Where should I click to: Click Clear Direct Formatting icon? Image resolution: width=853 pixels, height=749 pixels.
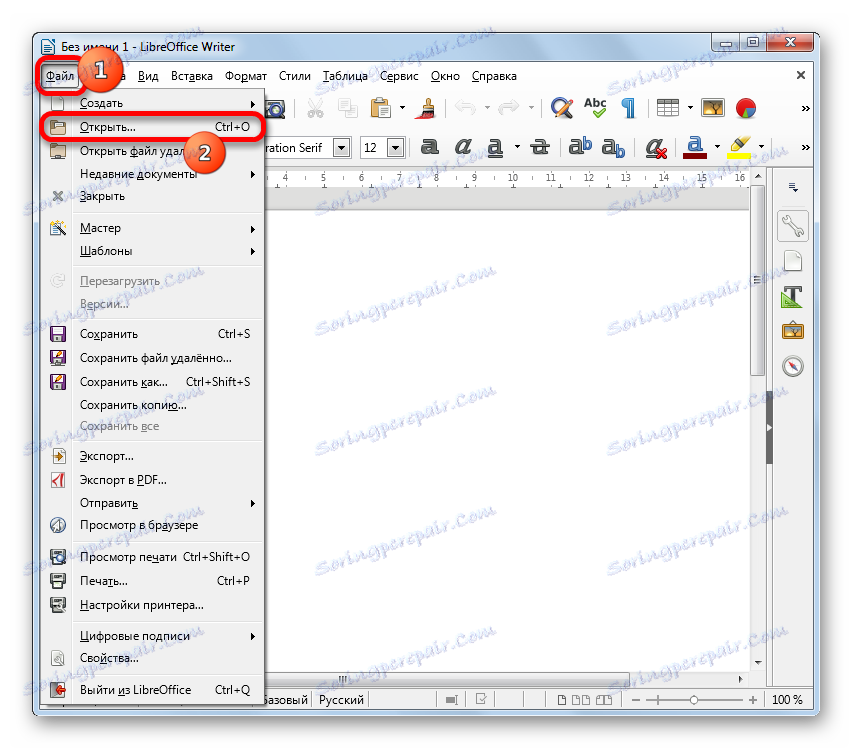656,148
